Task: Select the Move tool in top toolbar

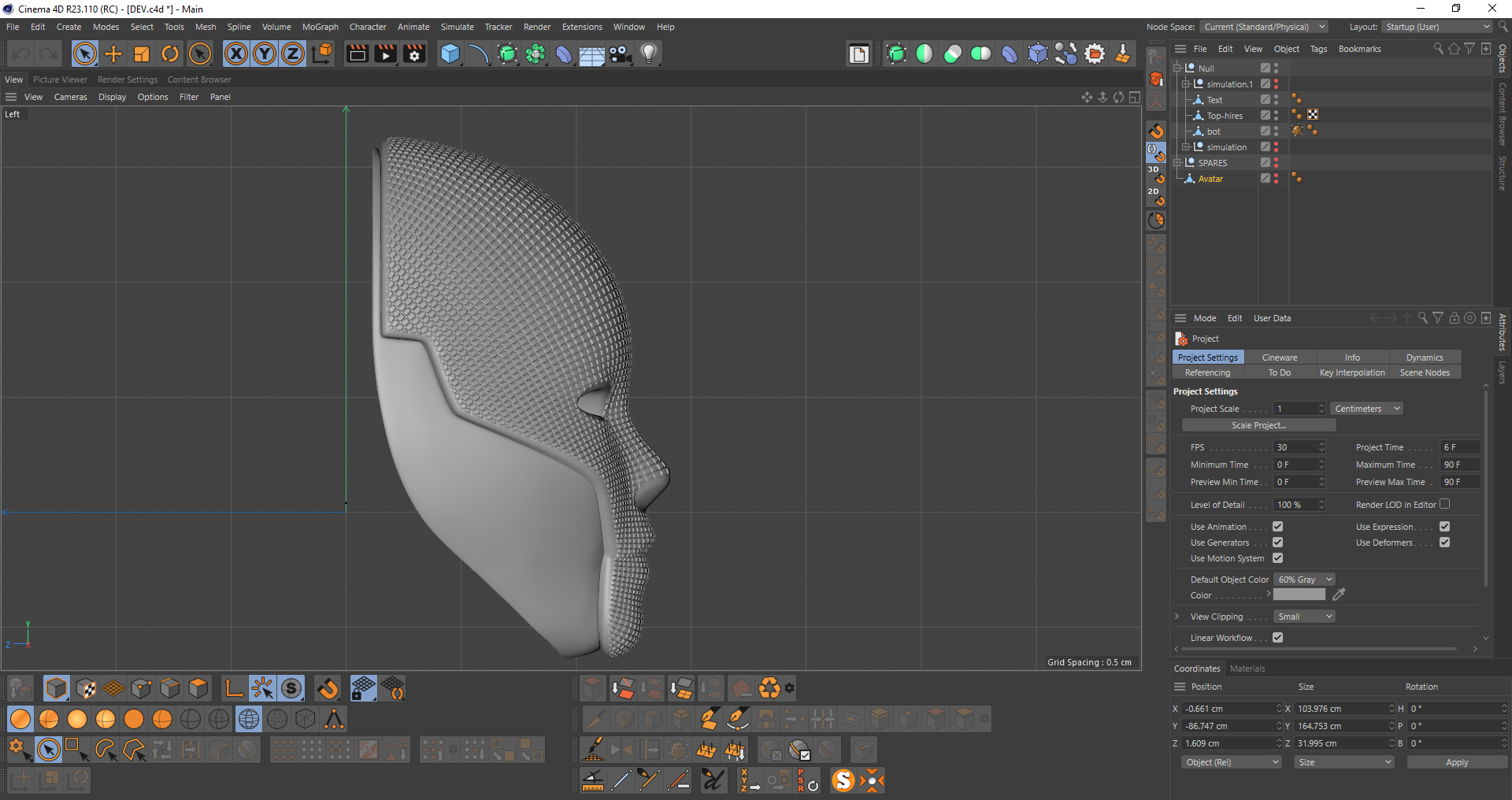Action: click(113, 54)
